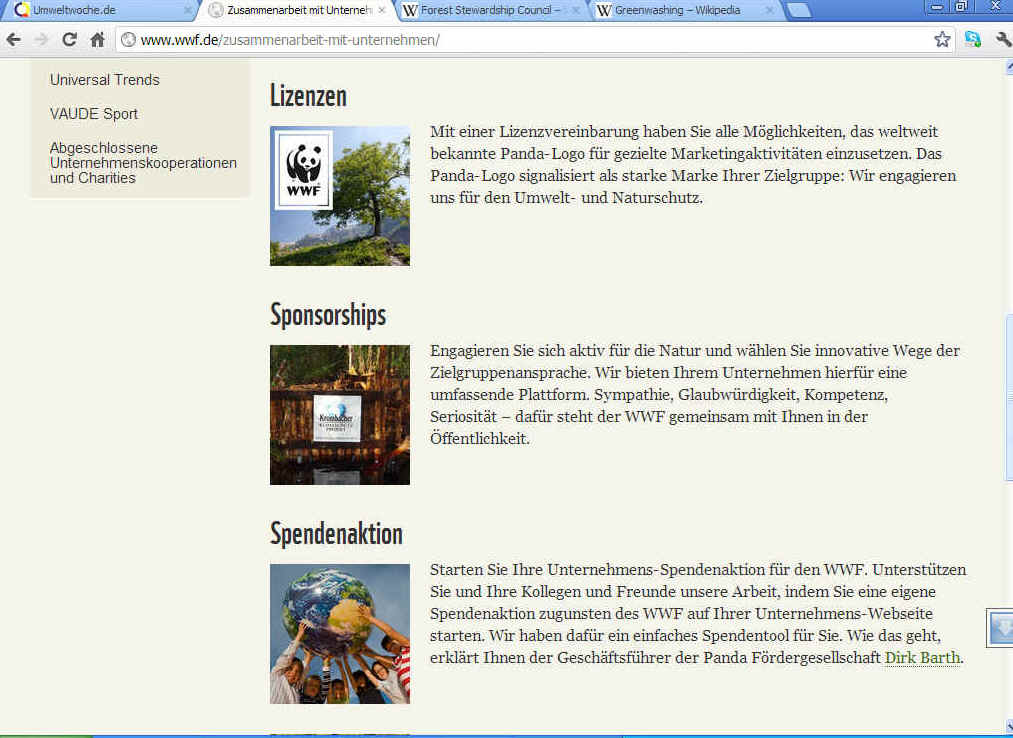1013x738 pixels.
Task: Open the WWF panda logo tree thumbnail
Action: pos(340,196)
